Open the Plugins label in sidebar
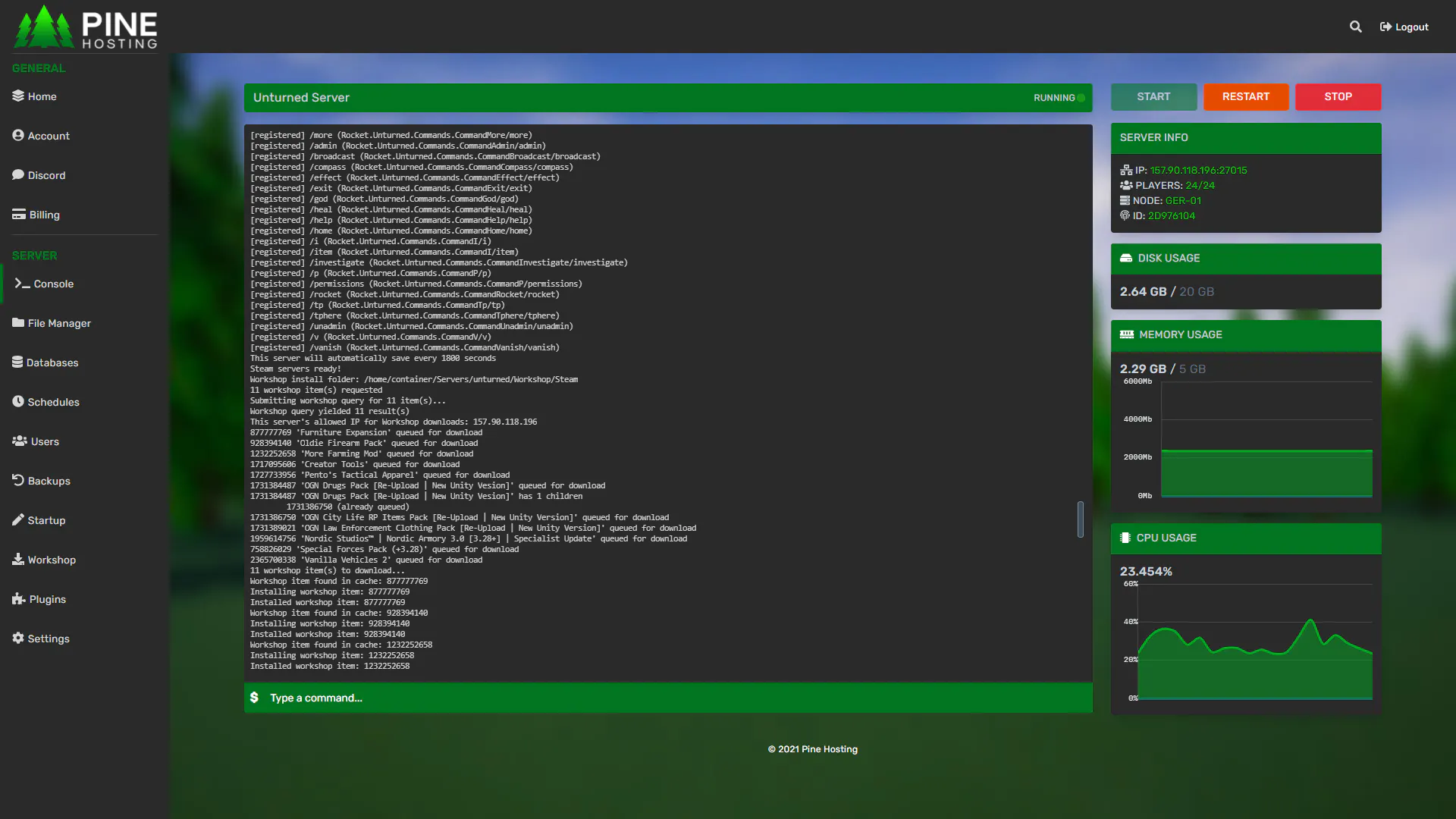 point(47,599)
